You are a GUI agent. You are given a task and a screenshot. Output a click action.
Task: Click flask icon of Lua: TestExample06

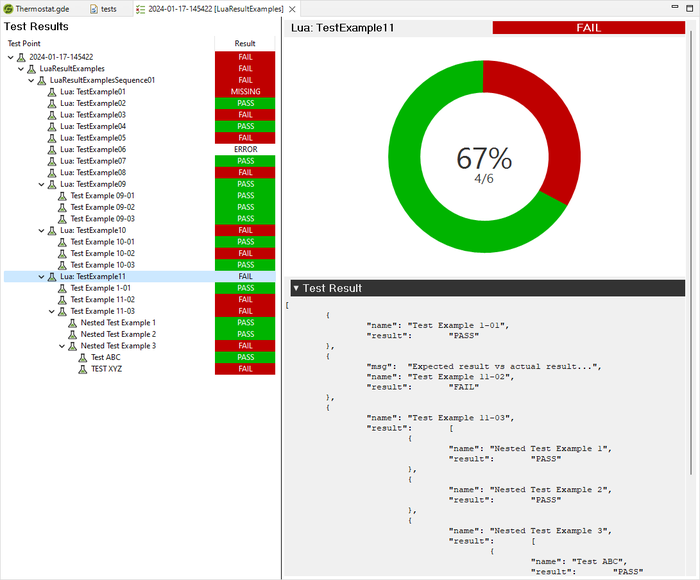click(x=52, y=150)
